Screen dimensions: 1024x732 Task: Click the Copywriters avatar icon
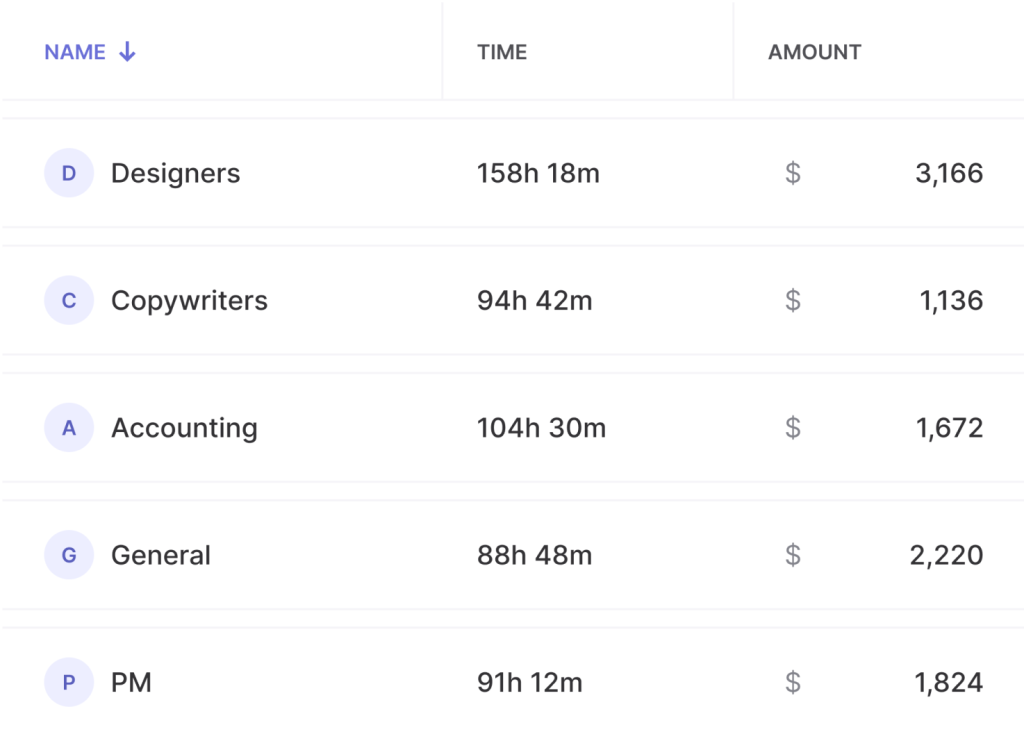[69, 300]
